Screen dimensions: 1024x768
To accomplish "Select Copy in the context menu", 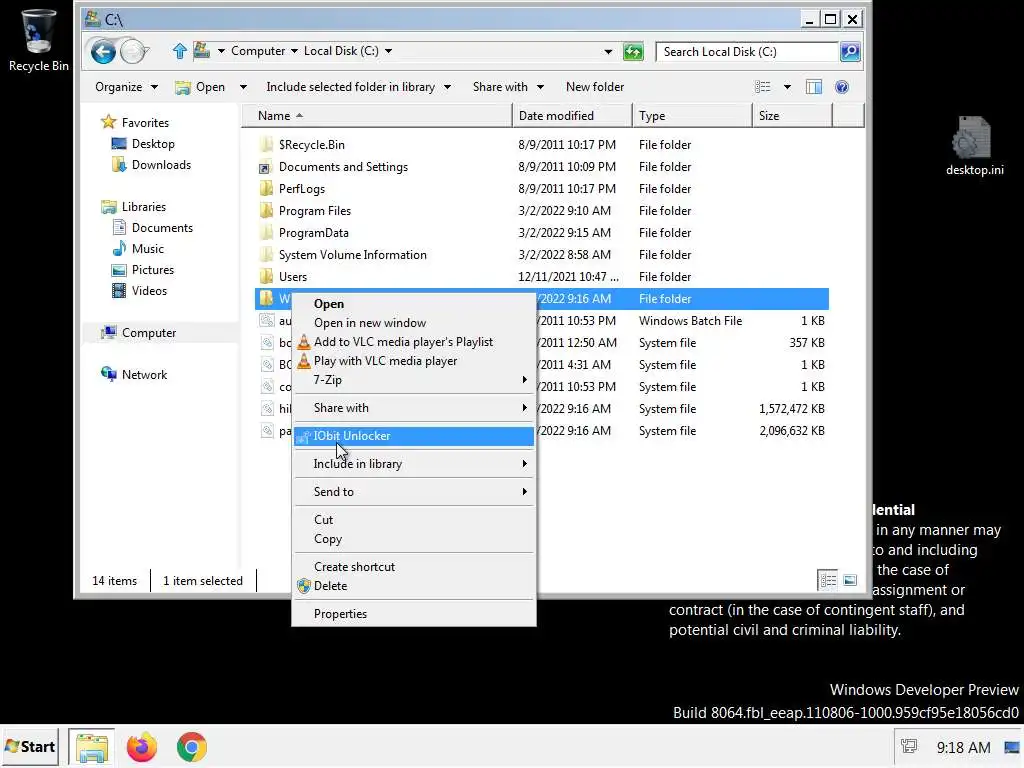I will pos(414,539).
